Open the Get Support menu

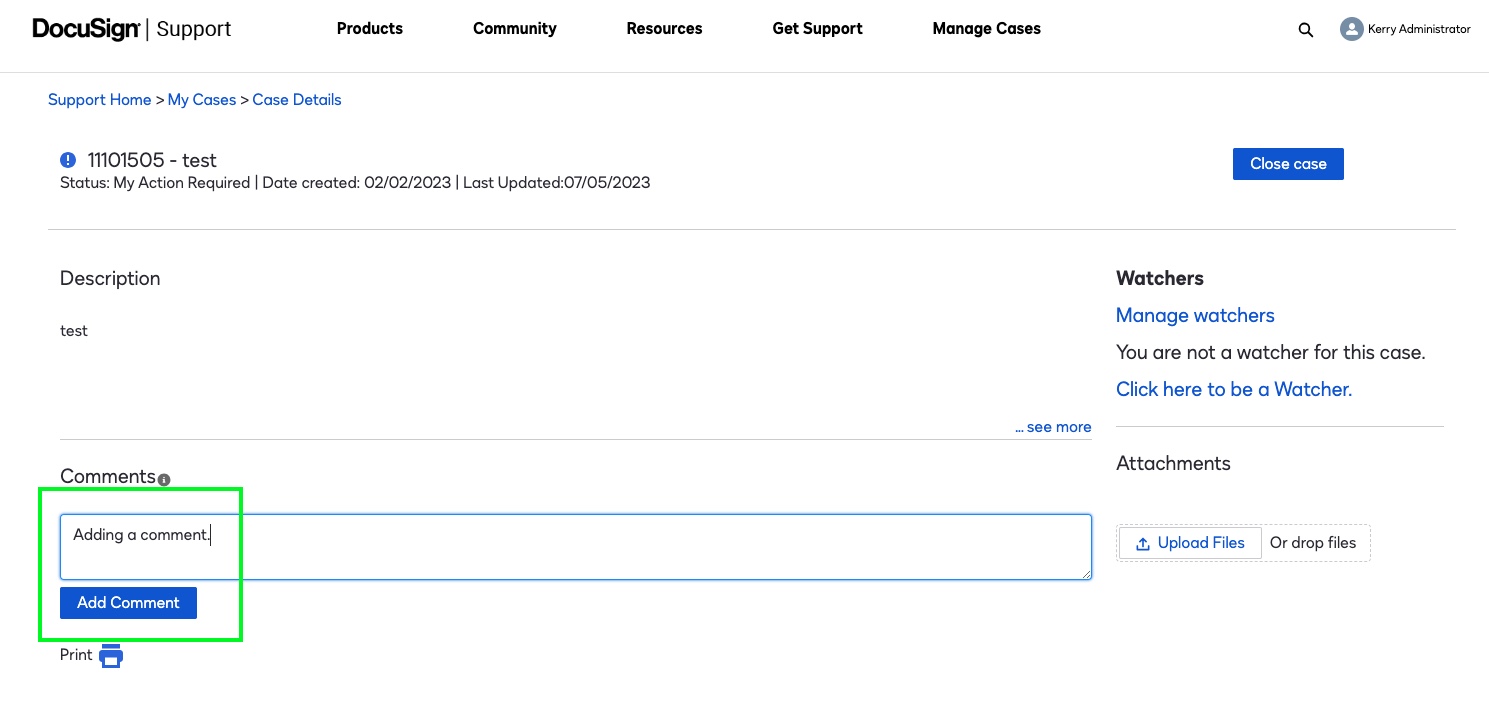tap(817, 29)
